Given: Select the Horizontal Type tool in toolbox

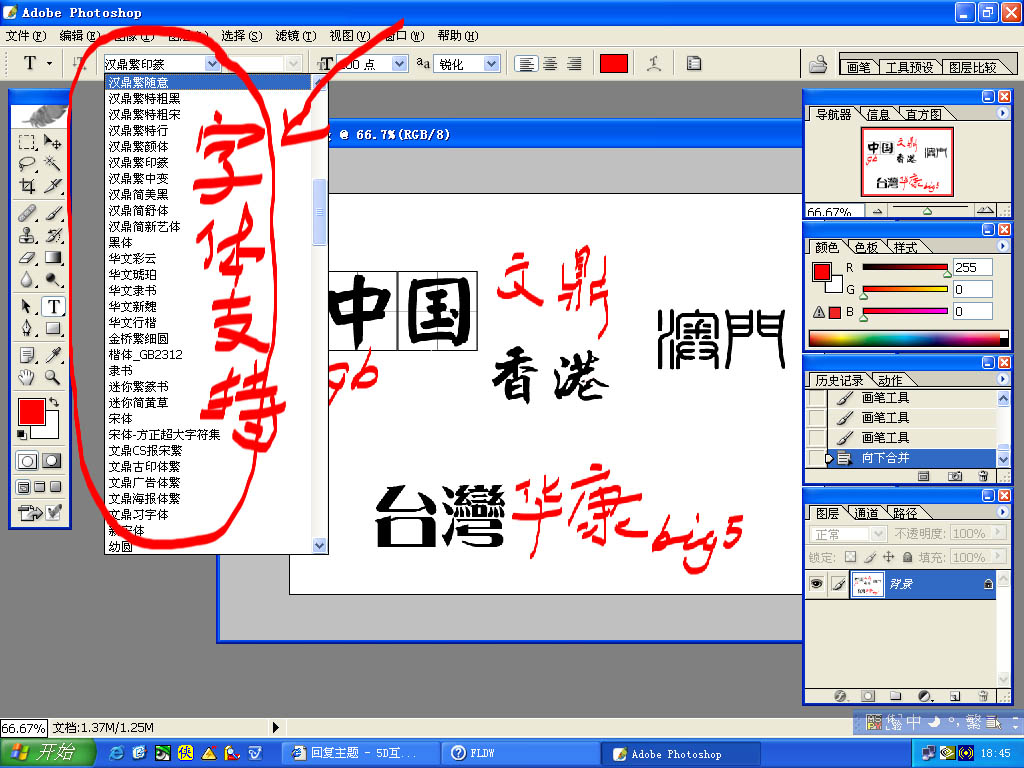Looking at the screenshot, I should click(x=53, y=306).
